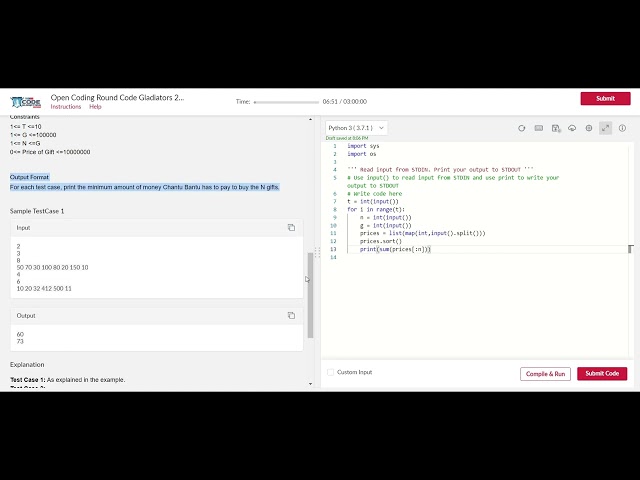This screenshot has width=640, height=480.
Task: Click the prices list map code line
Action: tap(422, 233)
